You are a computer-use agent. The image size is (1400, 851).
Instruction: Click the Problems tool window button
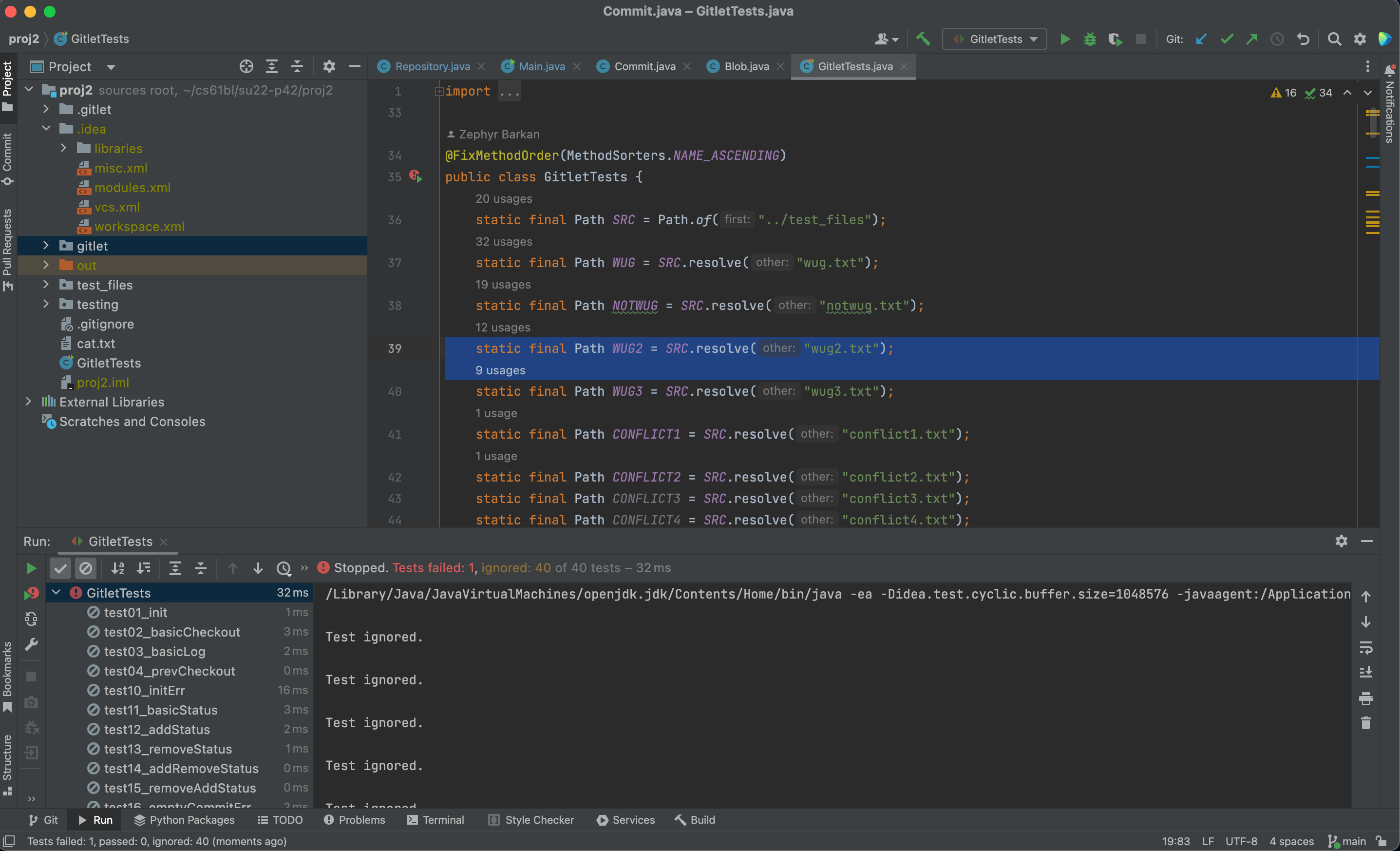click(355, 820)
